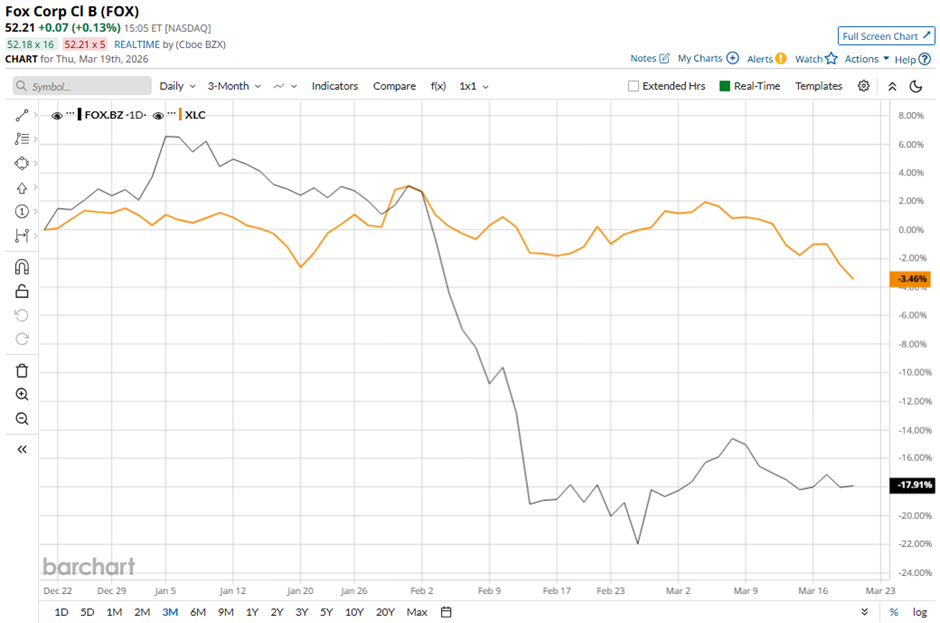Screen dimensions: 940x623
Task: Choose the shapes drawing tool
Action: (x=22, y=163)
